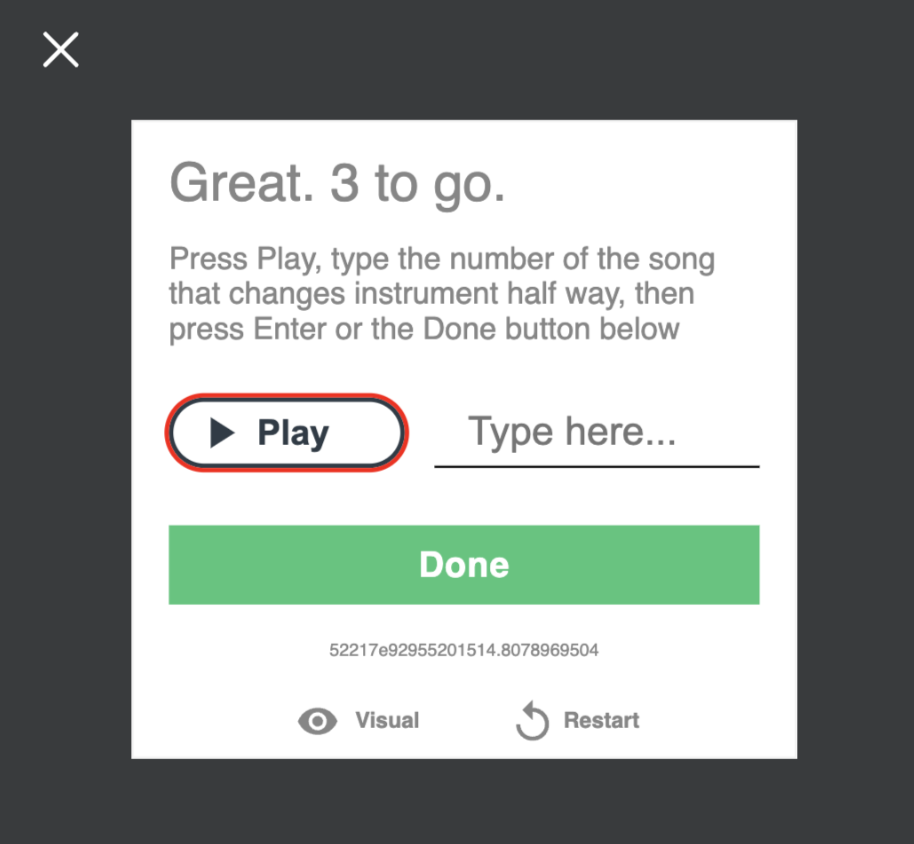Click the empty white space between Visual and Restart
Screen dimensions: 914x844
(467, 720)
